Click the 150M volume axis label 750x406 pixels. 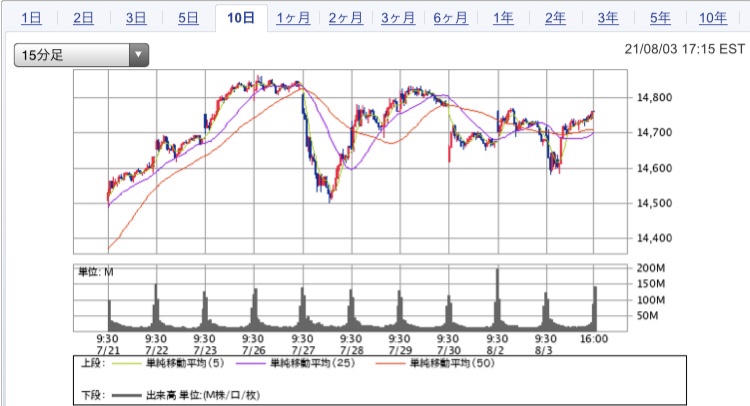pyautogui.click(x=651, y=284)
